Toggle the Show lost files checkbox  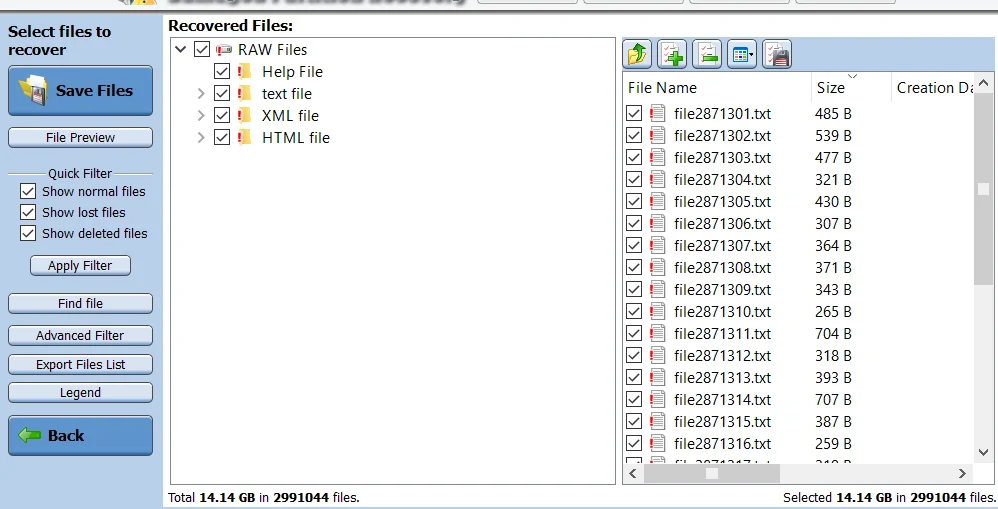[x=28, y=212]
